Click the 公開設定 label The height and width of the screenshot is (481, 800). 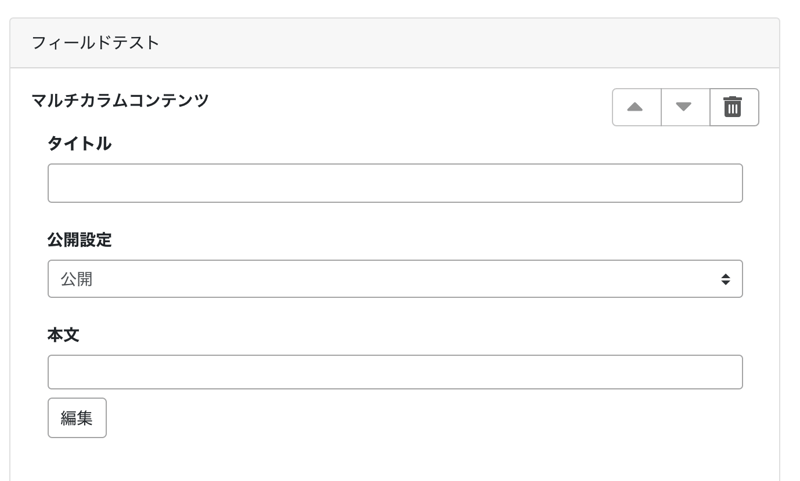[x=79, y=240]
